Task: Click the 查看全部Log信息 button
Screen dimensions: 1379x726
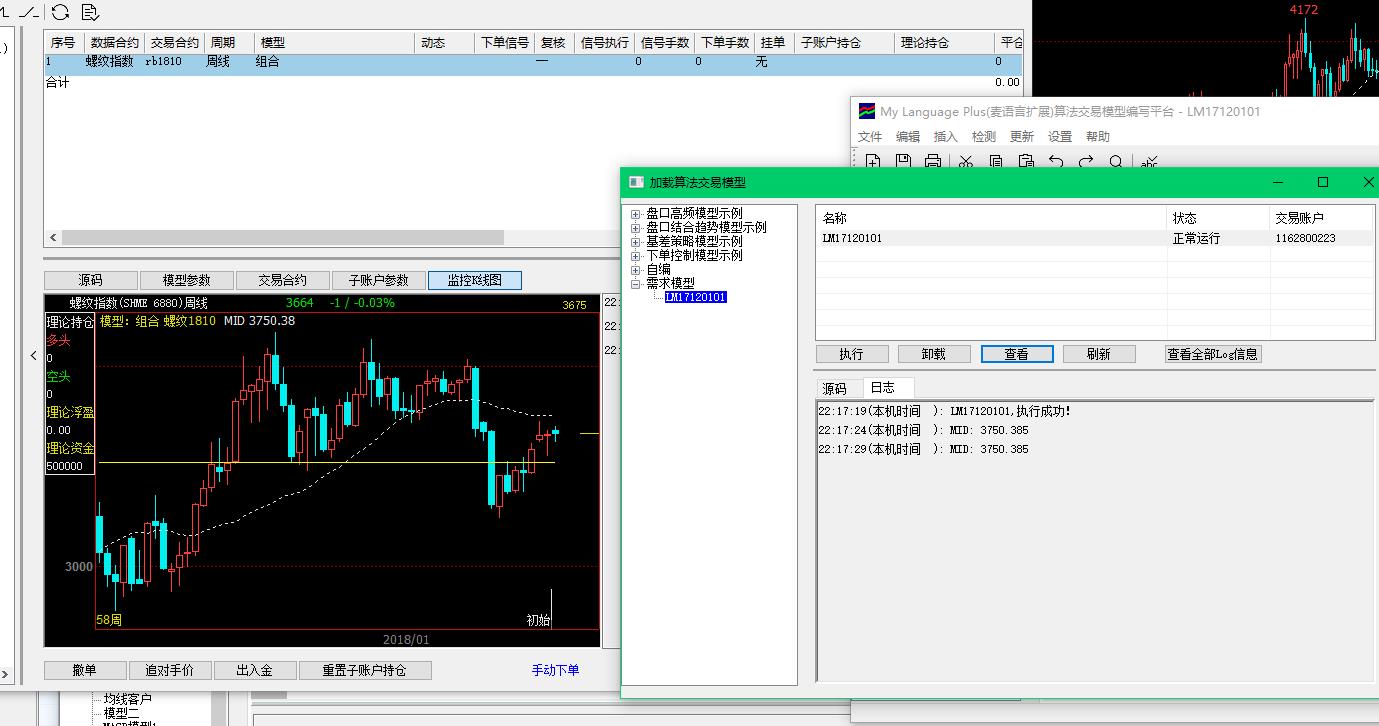Action: (x=1213, y=354)
